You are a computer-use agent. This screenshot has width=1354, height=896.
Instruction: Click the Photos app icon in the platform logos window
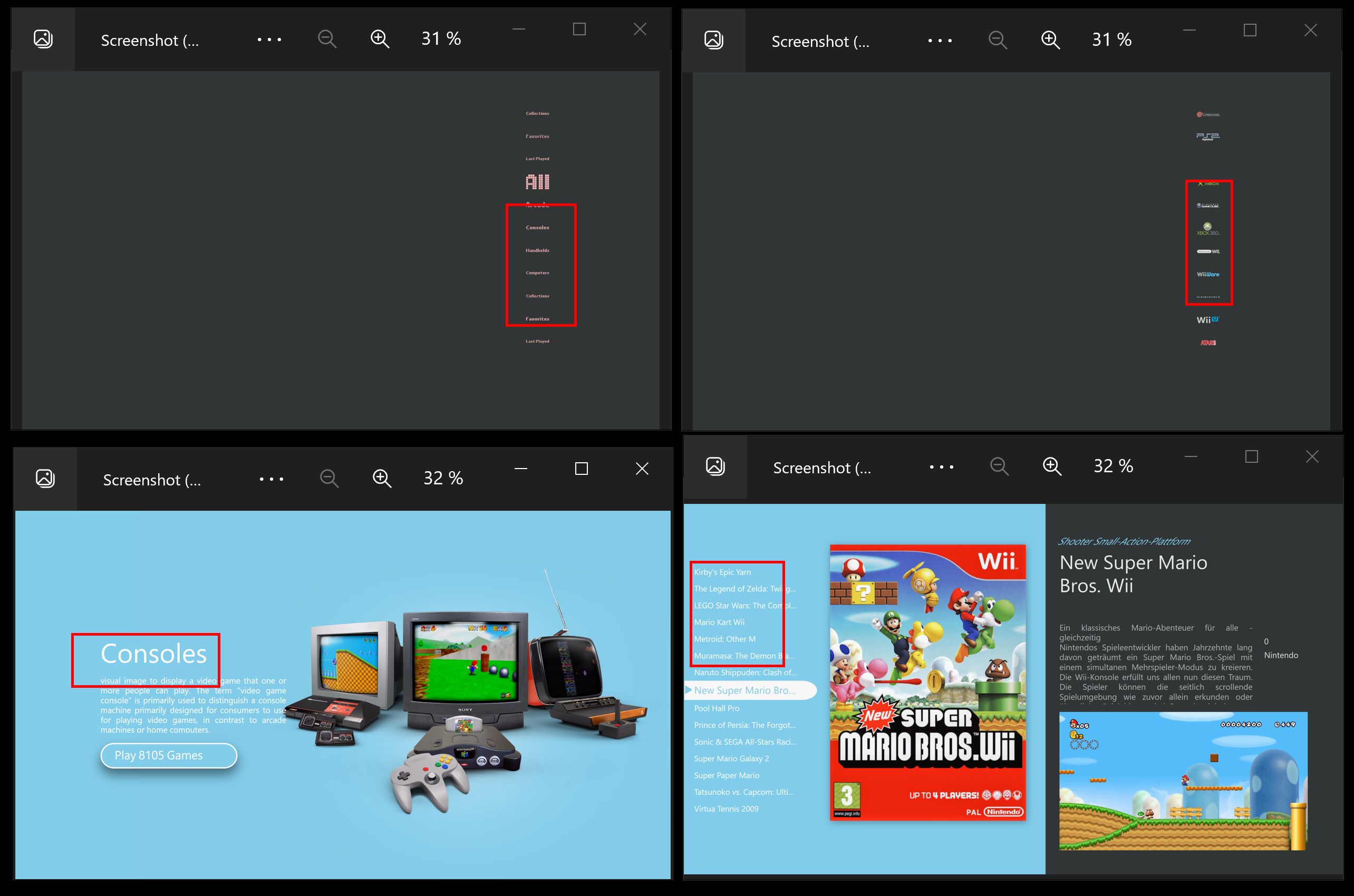(714, 40)
